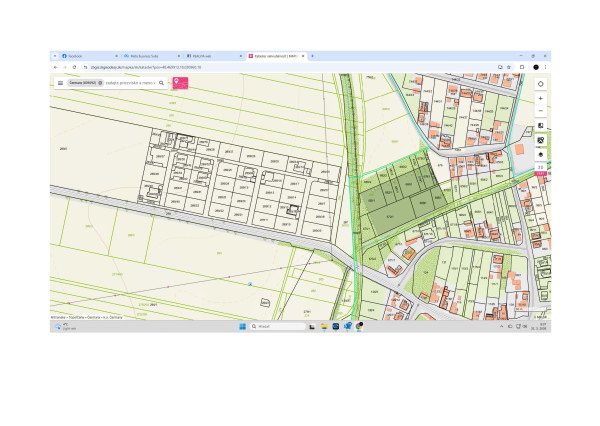Viewport: 600px width, 426px height.
Task: Click the parcel search input field
Action: [x=132, y=83]
